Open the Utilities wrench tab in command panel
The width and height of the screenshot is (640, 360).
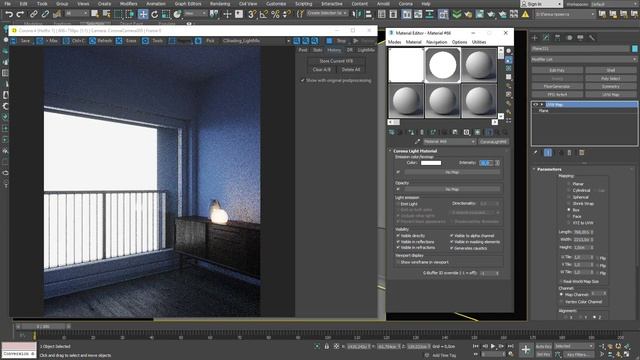coord(592,38)
